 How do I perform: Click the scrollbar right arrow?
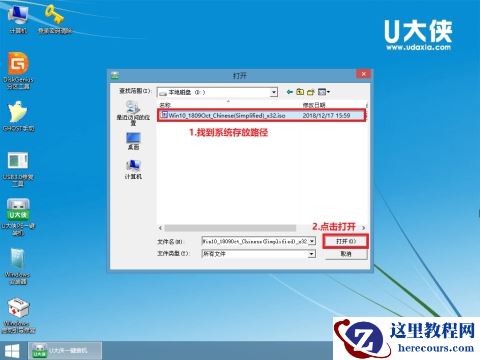click(x=363, y=228)
